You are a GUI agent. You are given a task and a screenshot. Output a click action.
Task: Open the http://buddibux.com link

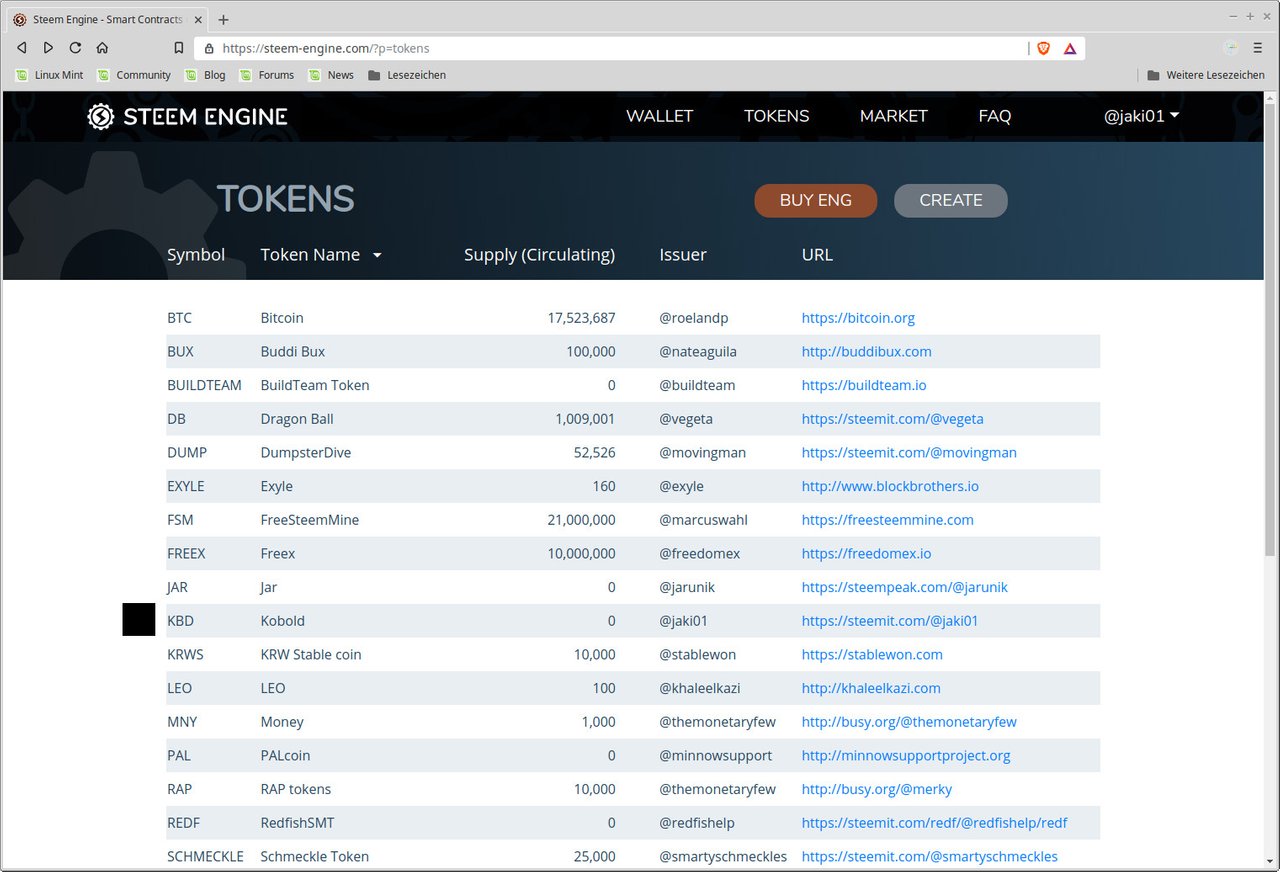tap(866, 352)
